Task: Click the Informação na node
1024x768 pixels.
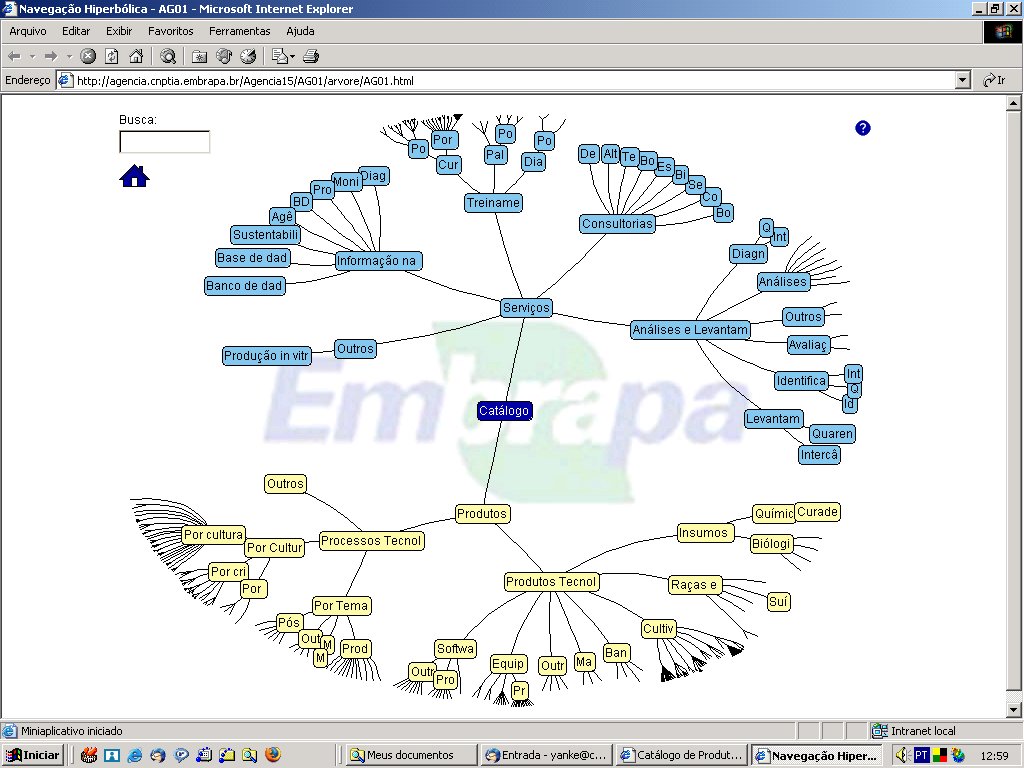Action: pyautogui.click(x=378, y=261)
